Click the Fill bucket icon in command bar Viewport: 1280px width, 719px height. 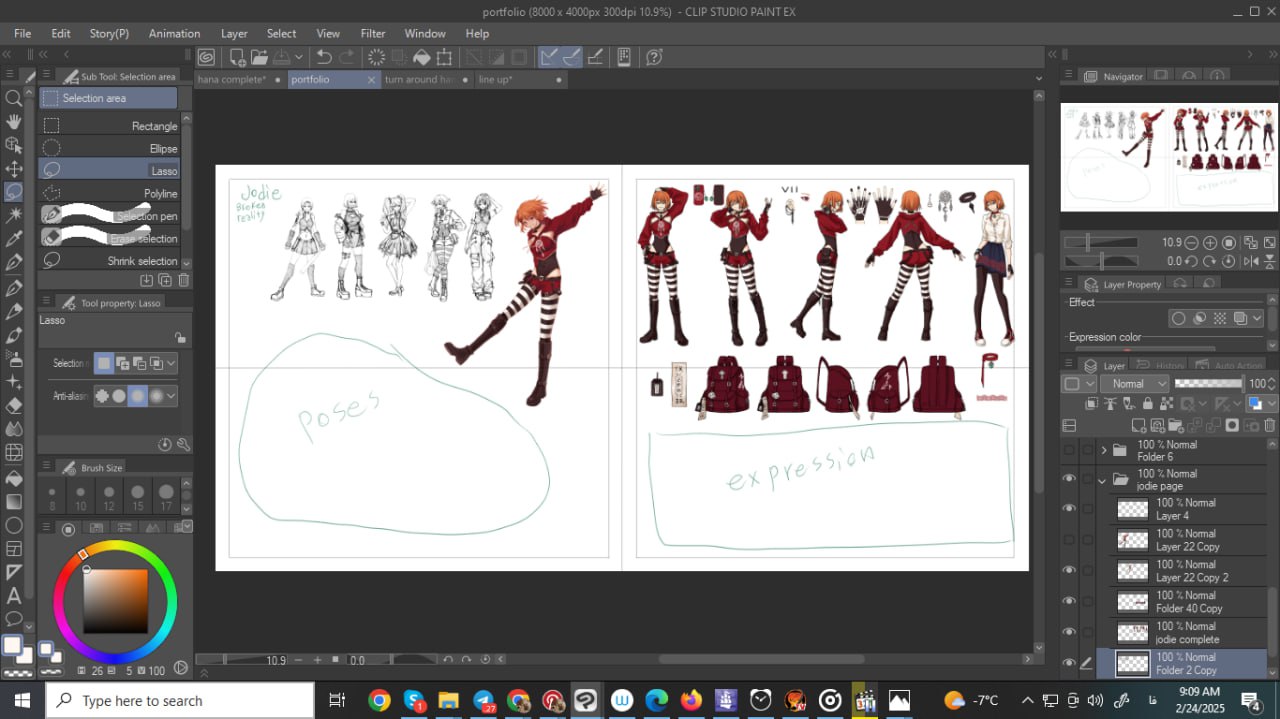(x=421, y=57)
